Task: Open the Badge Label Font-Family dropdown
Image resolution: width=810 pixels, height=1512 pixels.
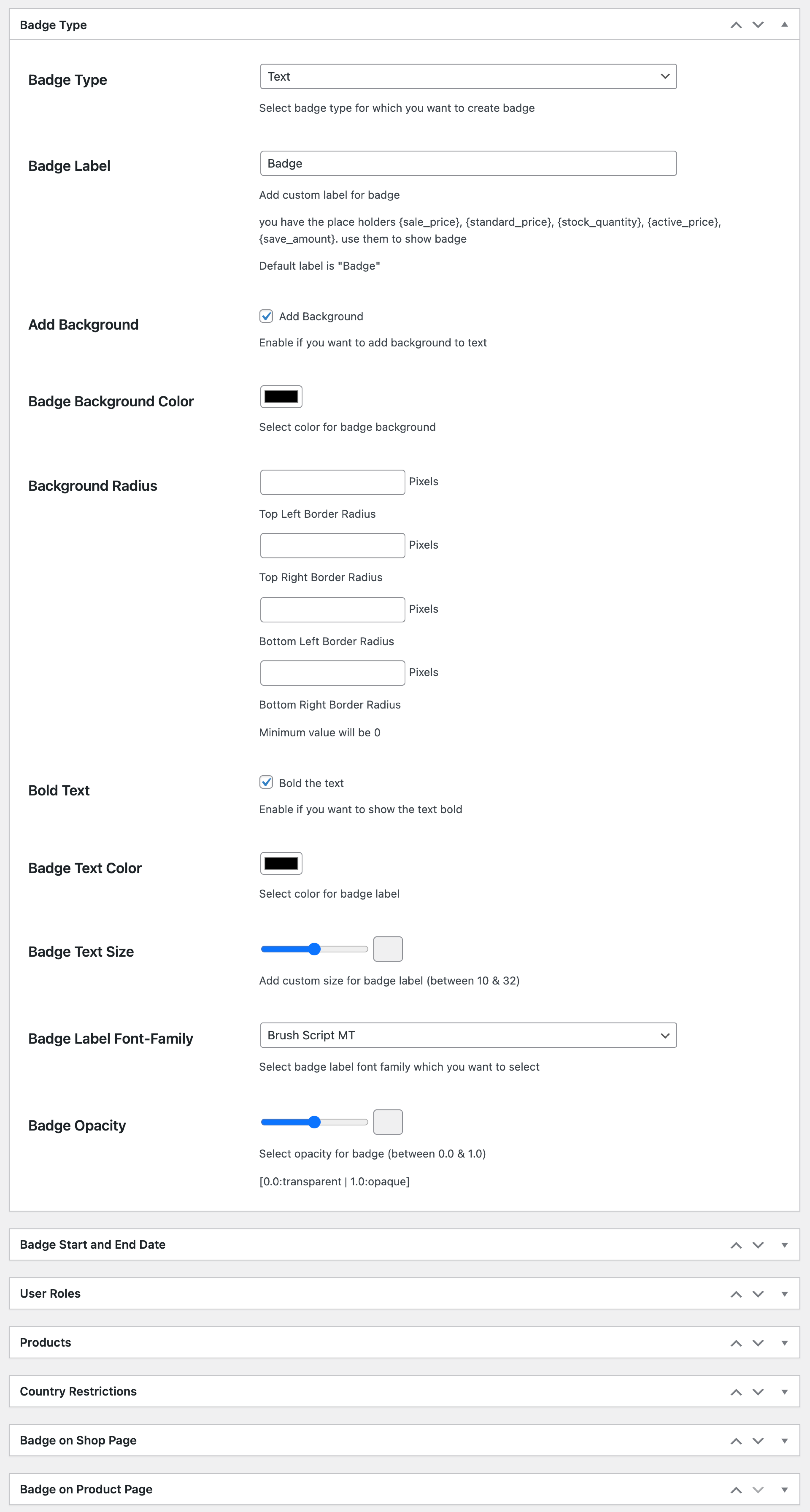Action: coord(468,1035)
